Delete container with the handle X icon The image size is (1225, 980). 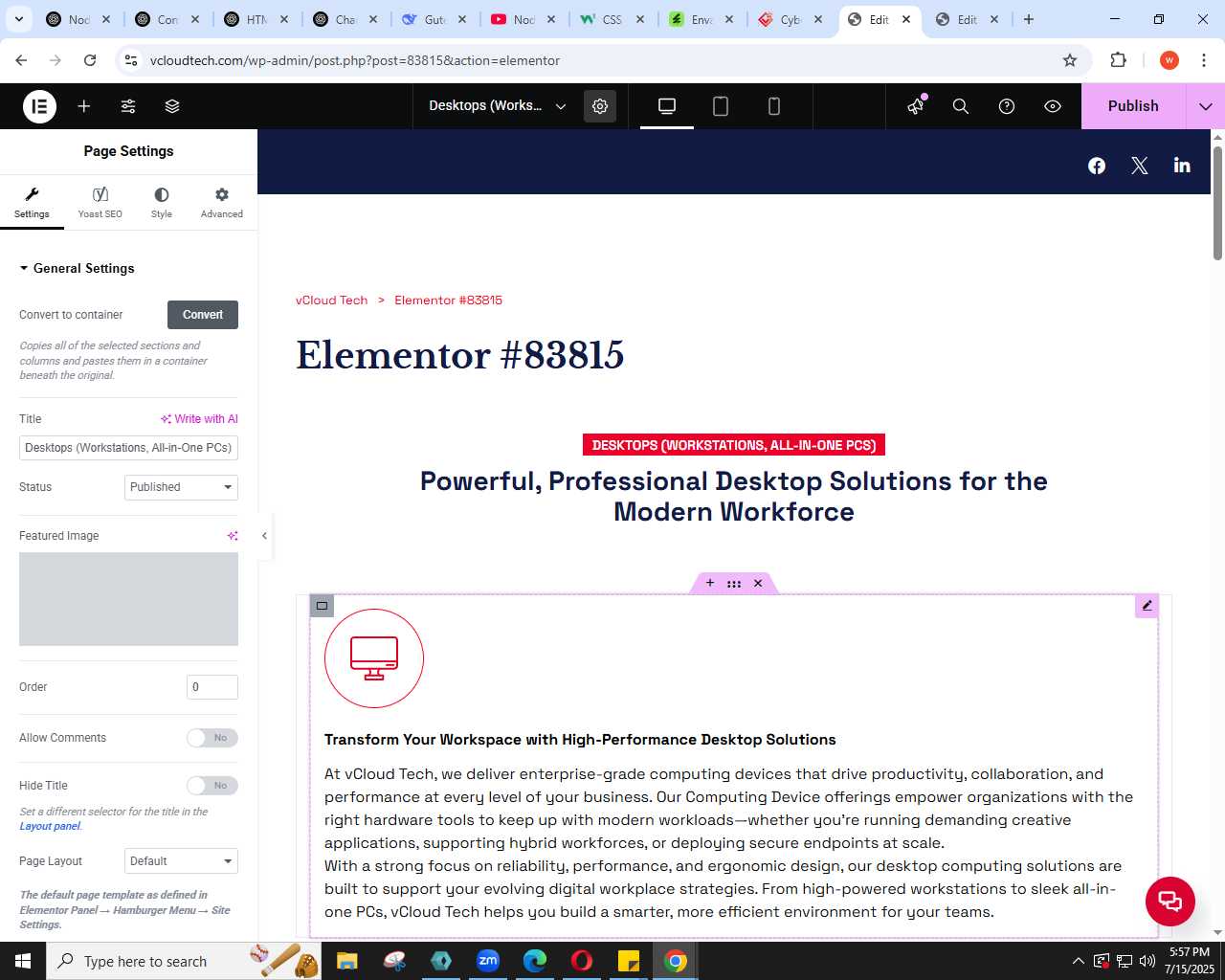(x=758, y=583)
